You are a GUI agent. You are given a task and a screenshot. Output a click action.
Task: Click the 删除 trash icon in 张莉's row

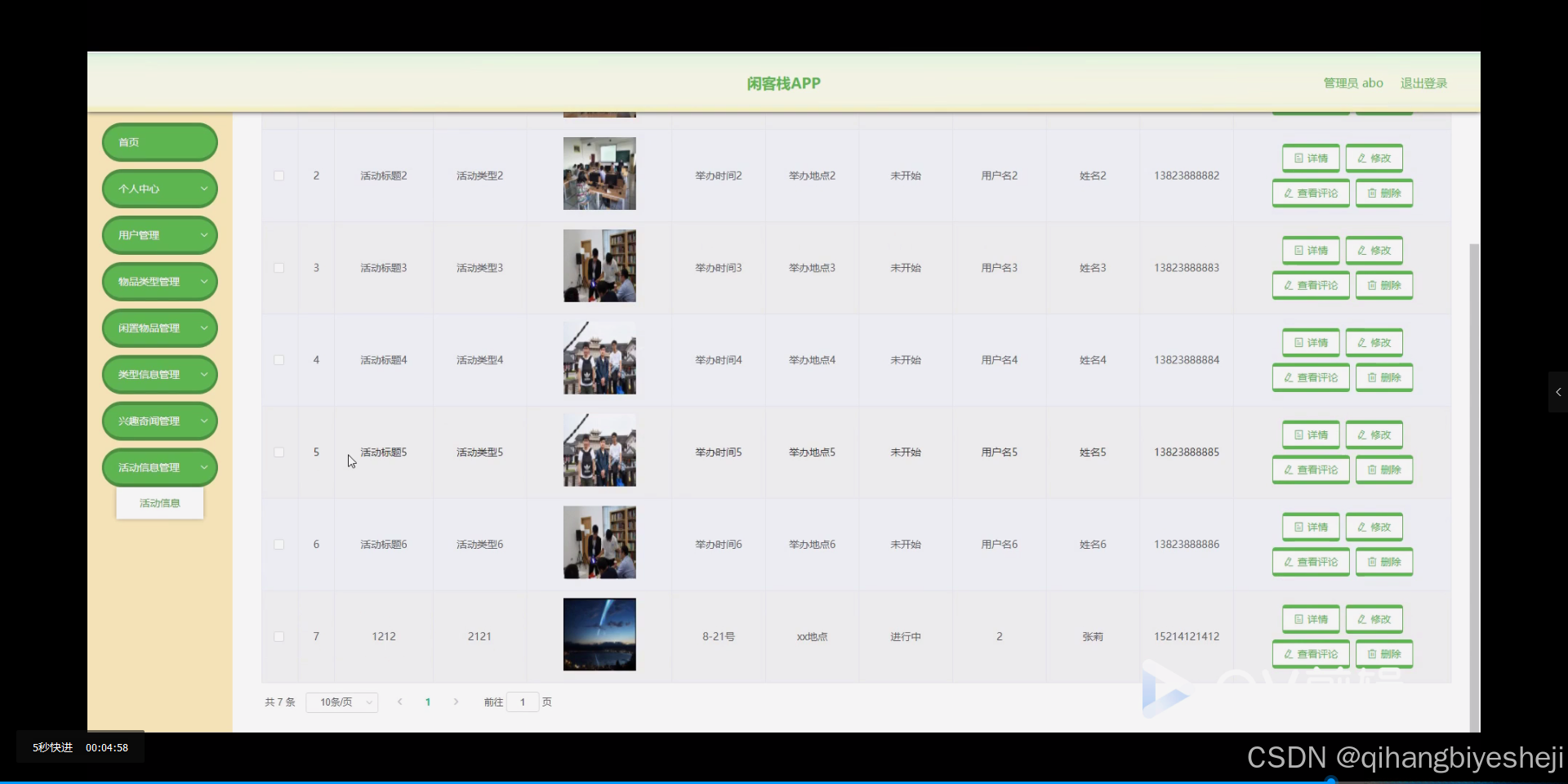(x=1373, y=653)
